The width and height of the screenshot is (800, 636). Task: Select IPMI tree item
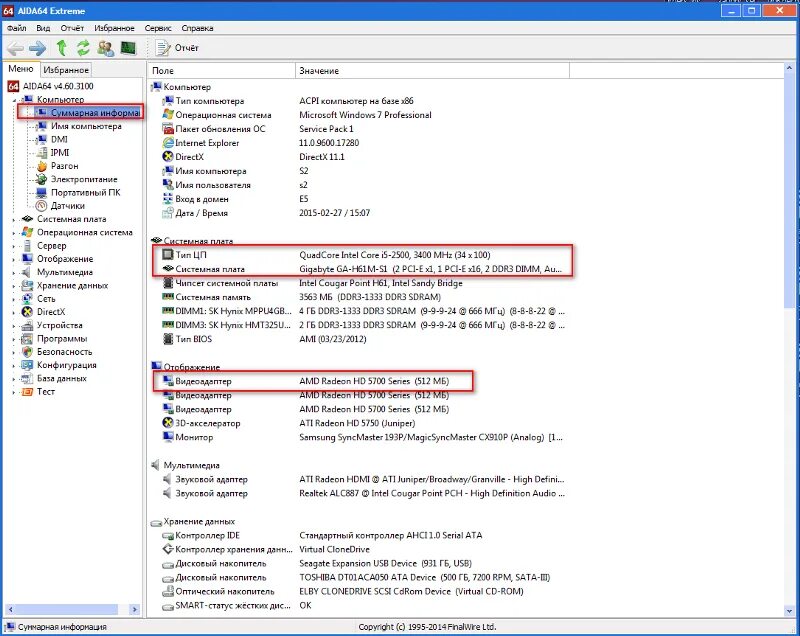pos(60,152)
